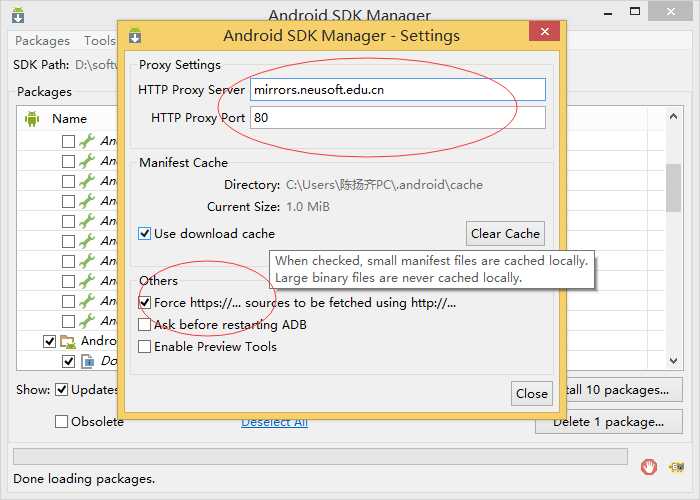
Task: Click scroll up arrow of packages list
Action: [x=674, y=116]
